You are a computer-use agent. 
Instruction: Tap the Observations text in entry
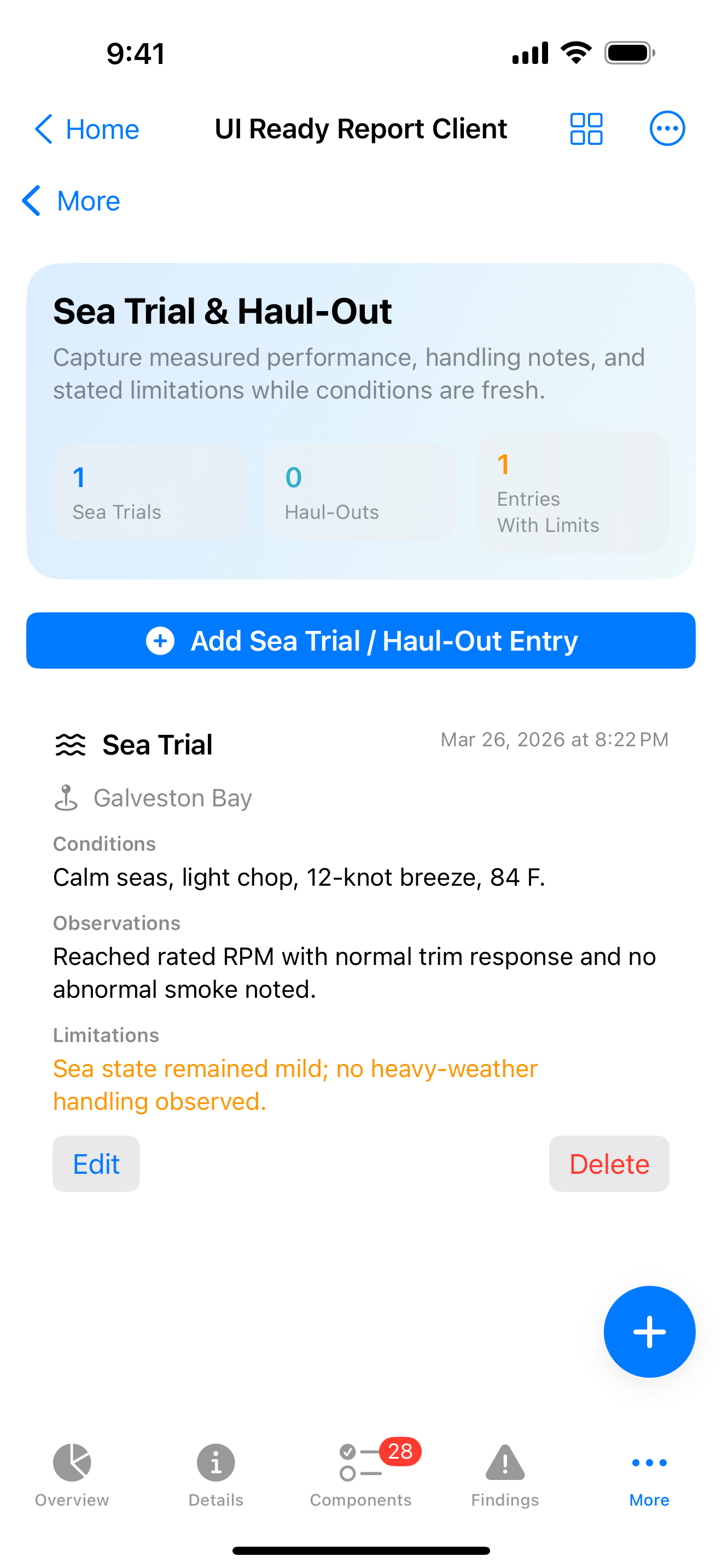click(354, 973)
